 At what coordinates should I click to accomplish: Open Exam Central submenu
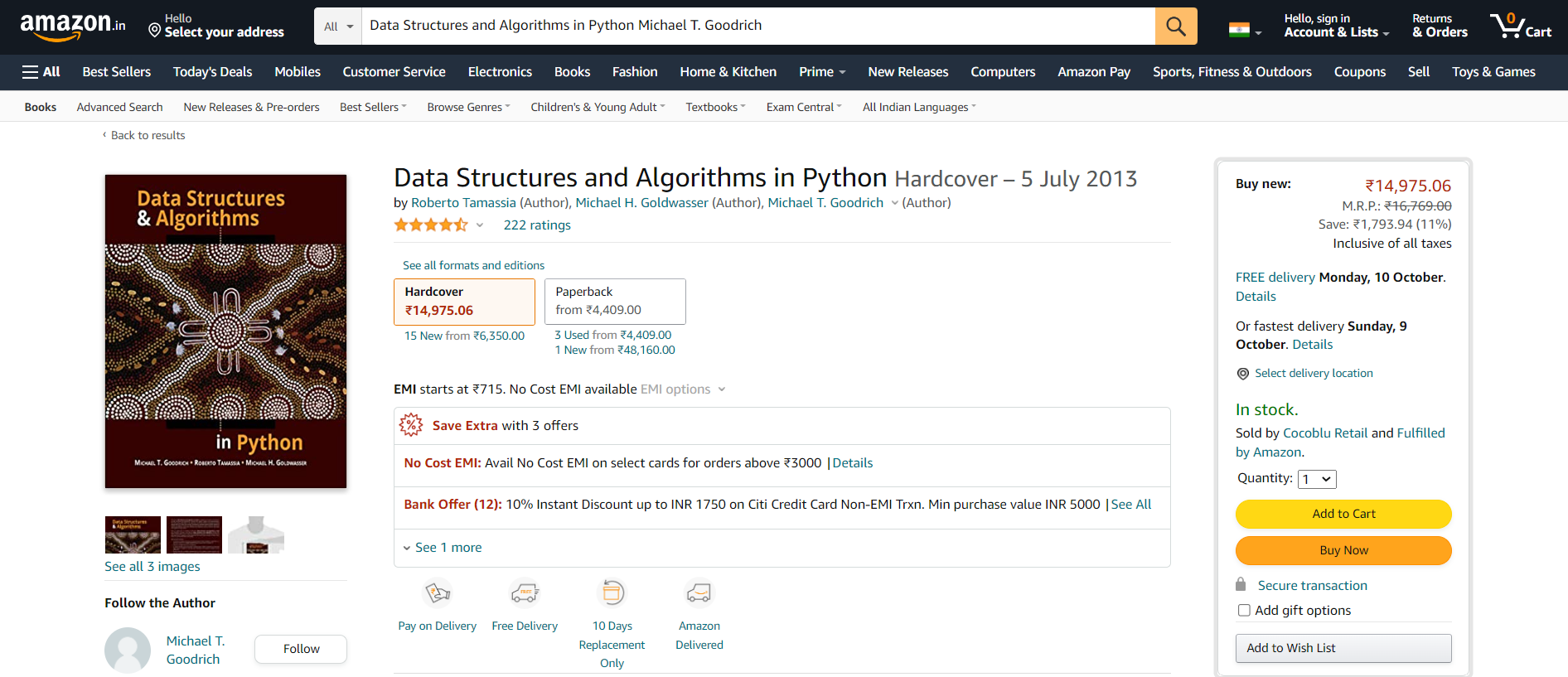pos(804,107)
